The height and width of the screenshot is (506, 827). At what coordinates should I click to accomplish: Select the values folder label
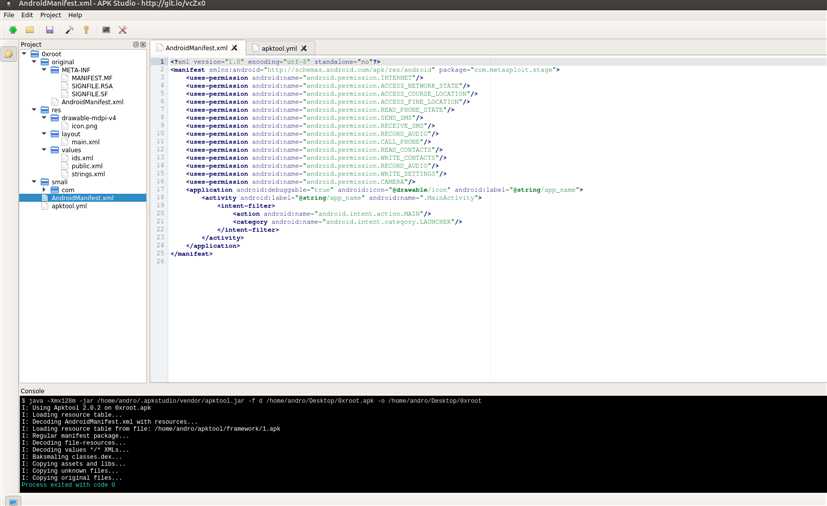pos(71,150)
